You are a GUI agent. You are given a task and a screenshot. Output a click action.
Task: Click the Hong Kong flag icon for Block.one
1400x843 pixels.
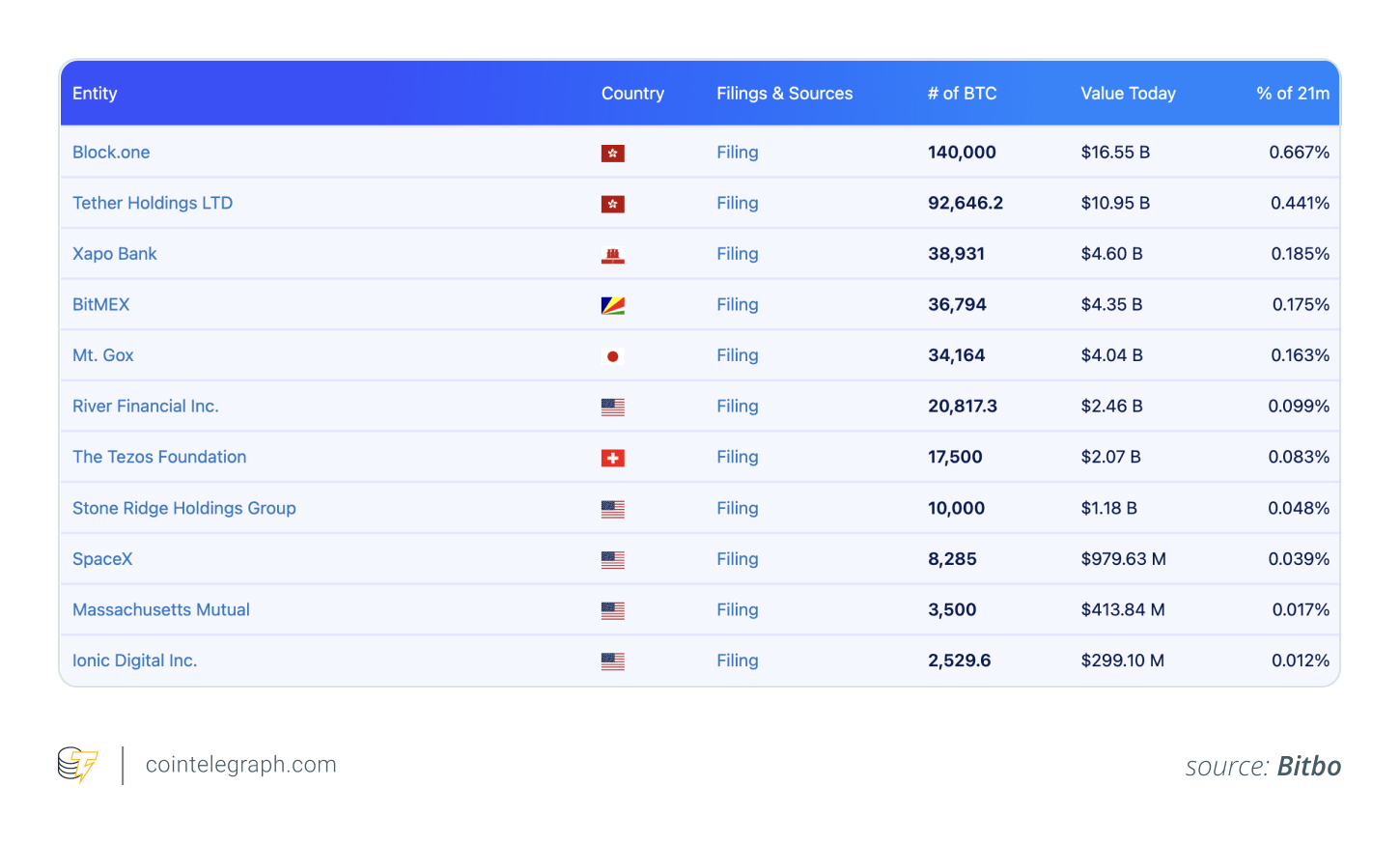click(x=612, y=153)
